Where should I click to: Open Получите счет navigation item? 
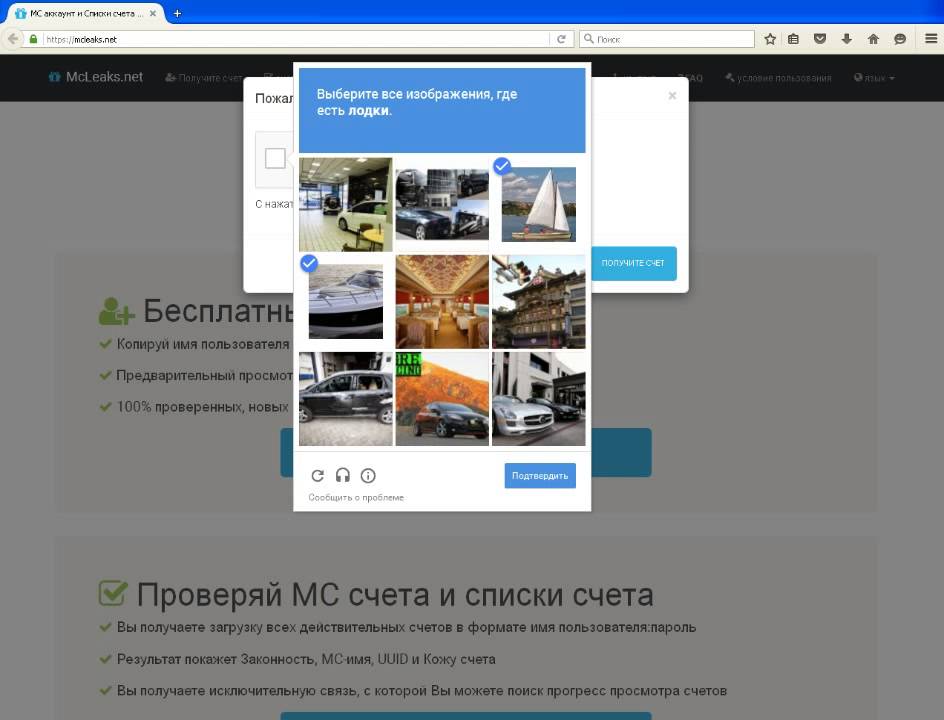point(204,78)
